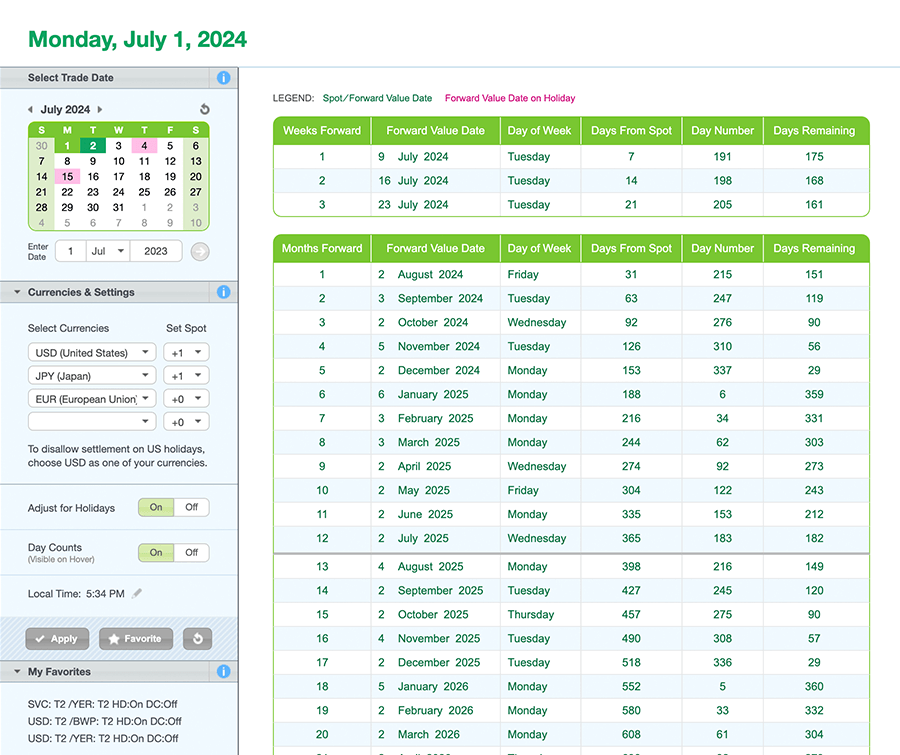Click Day Number header in months table
The width and height of the screenshot is (900, 755).
coord(722,249)
